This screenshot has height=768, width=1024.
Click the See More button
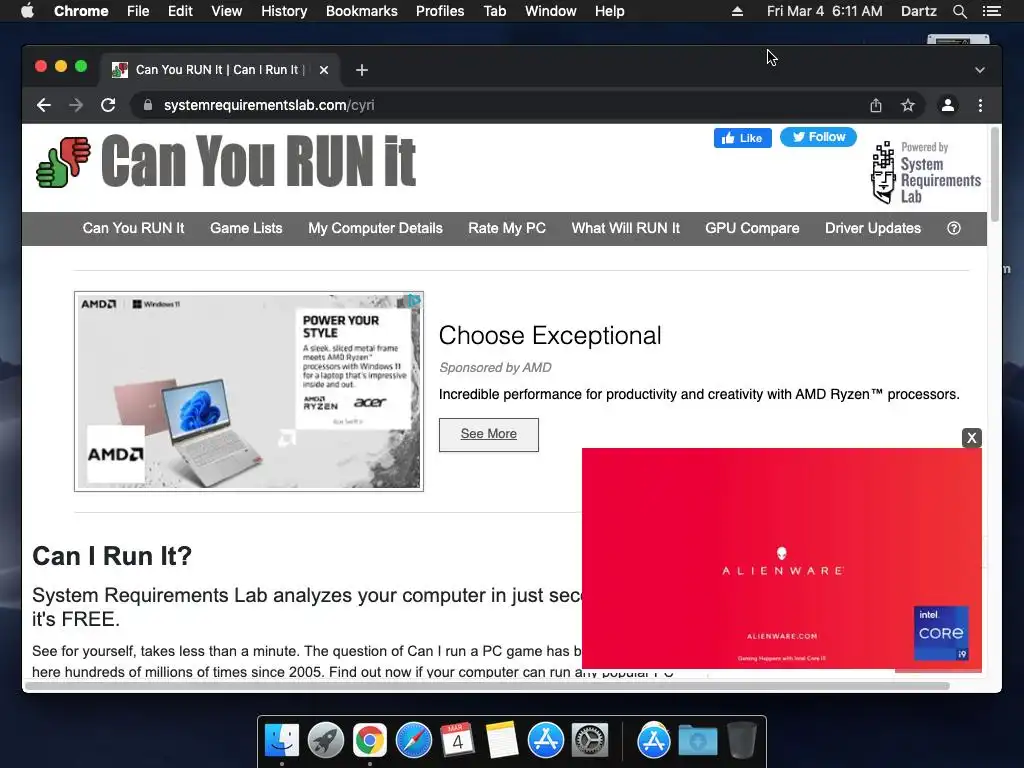click(x=488, y=434)
